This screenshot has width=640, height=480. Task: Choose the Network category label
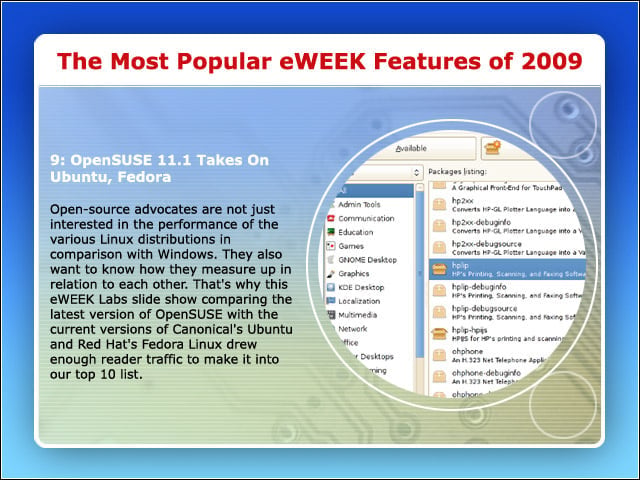(x=353, y=329)
